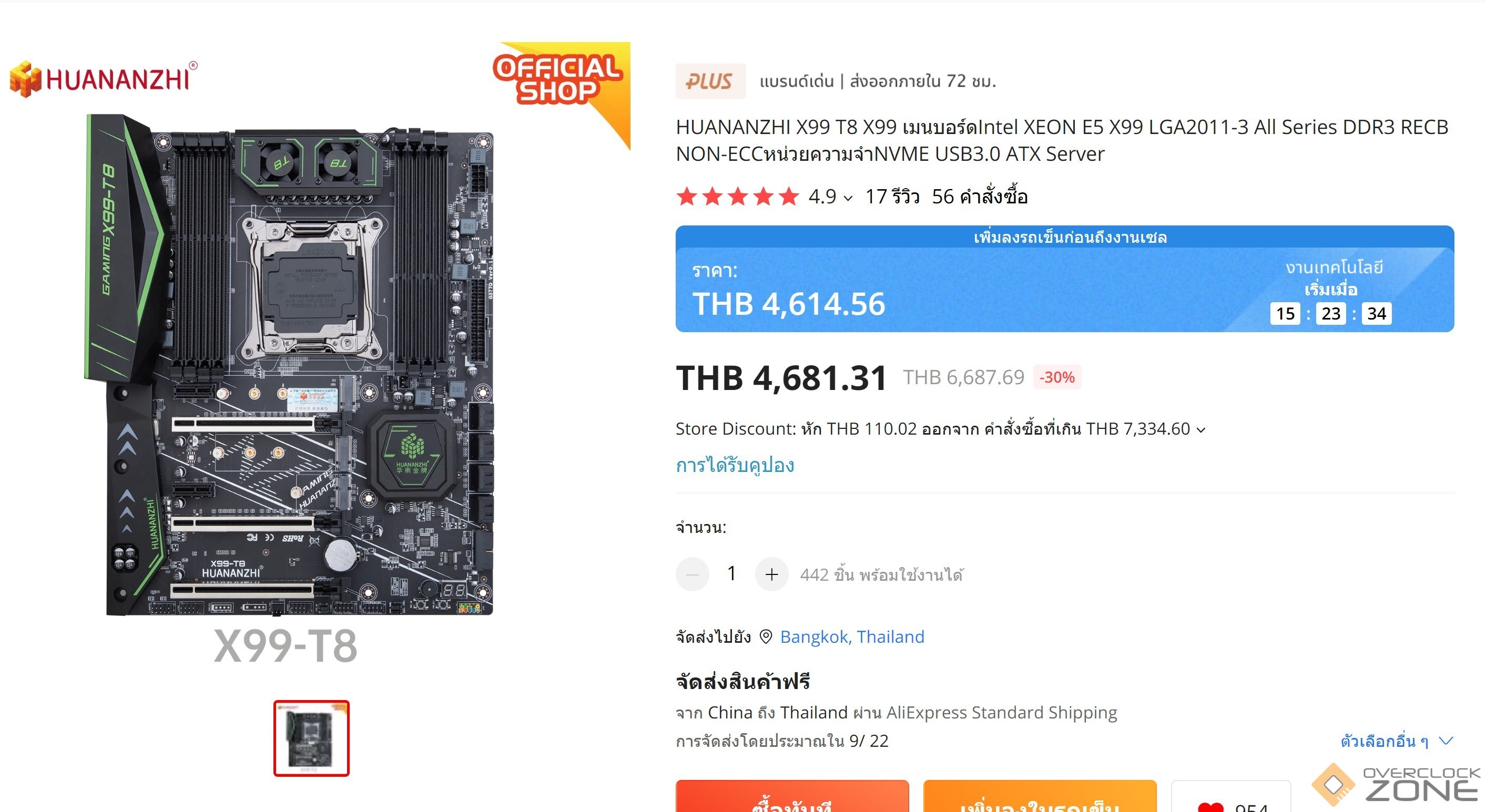Increase quantity with the plus button

coord(772,574)
